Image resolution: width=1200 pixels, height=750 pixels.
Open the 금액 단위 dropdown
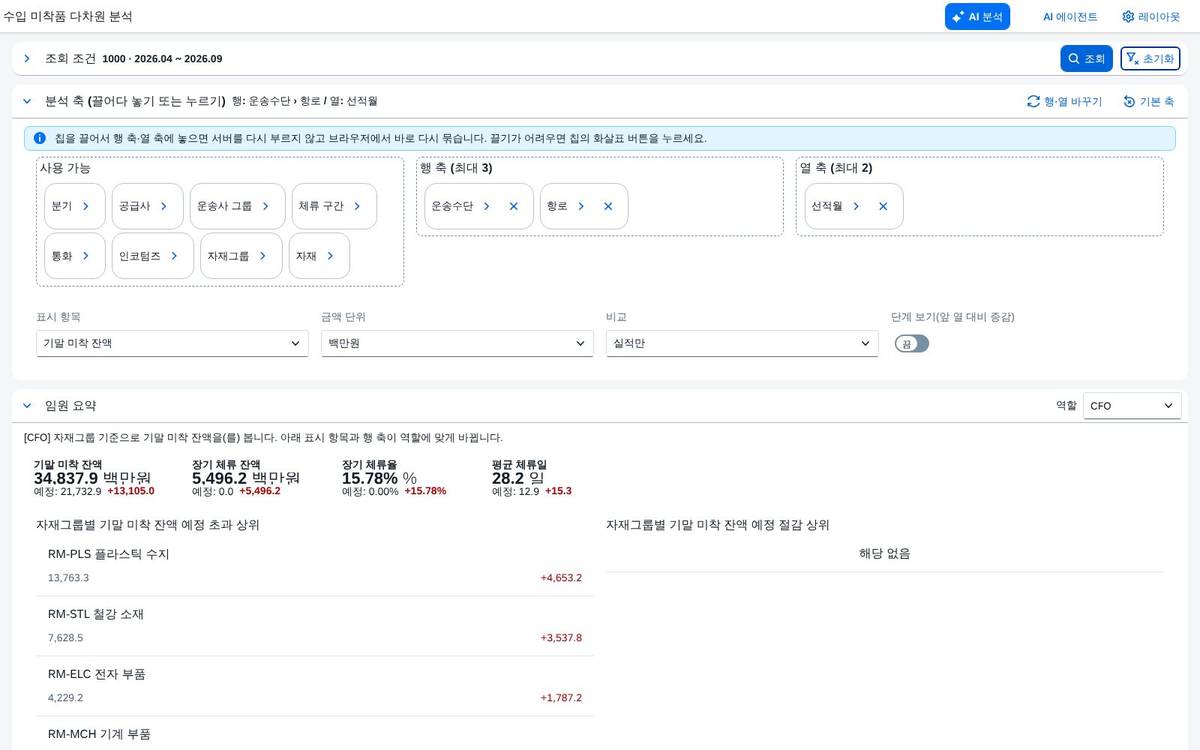457,343
